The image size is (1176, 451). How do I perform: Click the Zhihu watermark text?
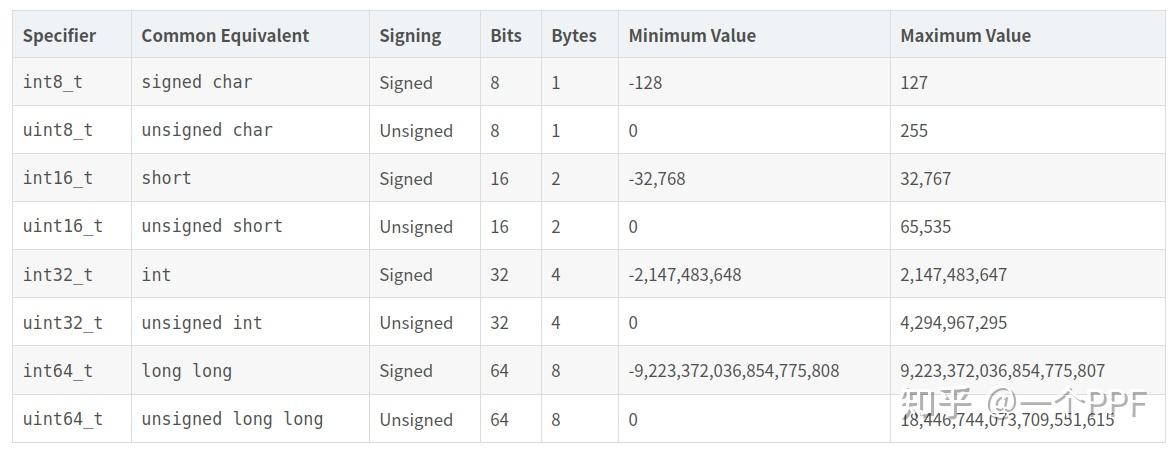(1025, 404)
